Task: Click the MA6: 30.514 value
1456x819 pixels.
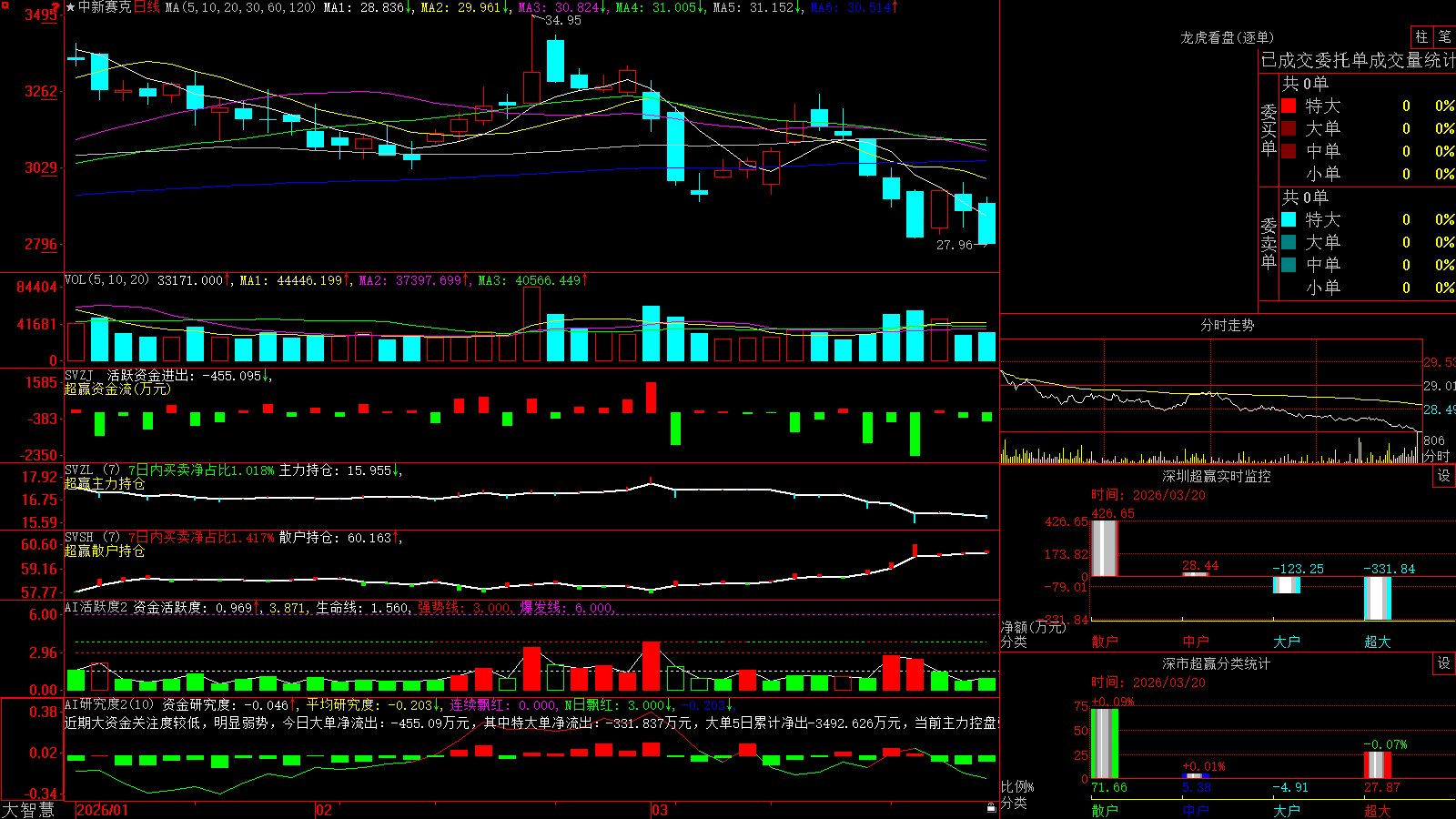Action: pos(854,7)
